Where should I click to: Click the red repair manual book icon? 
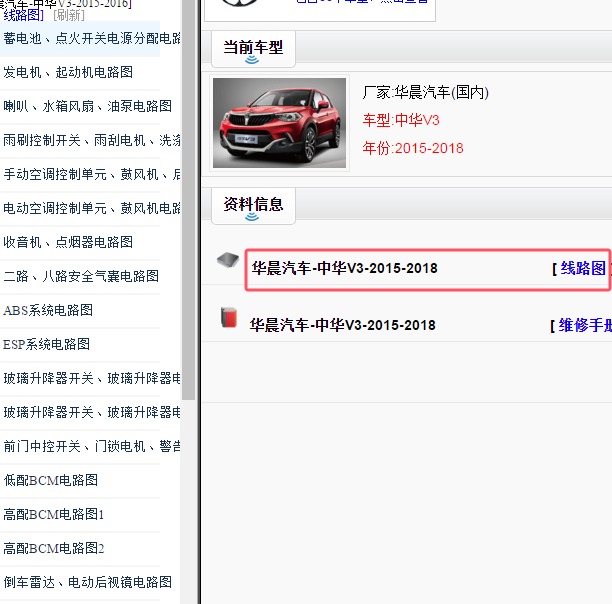click(229, 317)
